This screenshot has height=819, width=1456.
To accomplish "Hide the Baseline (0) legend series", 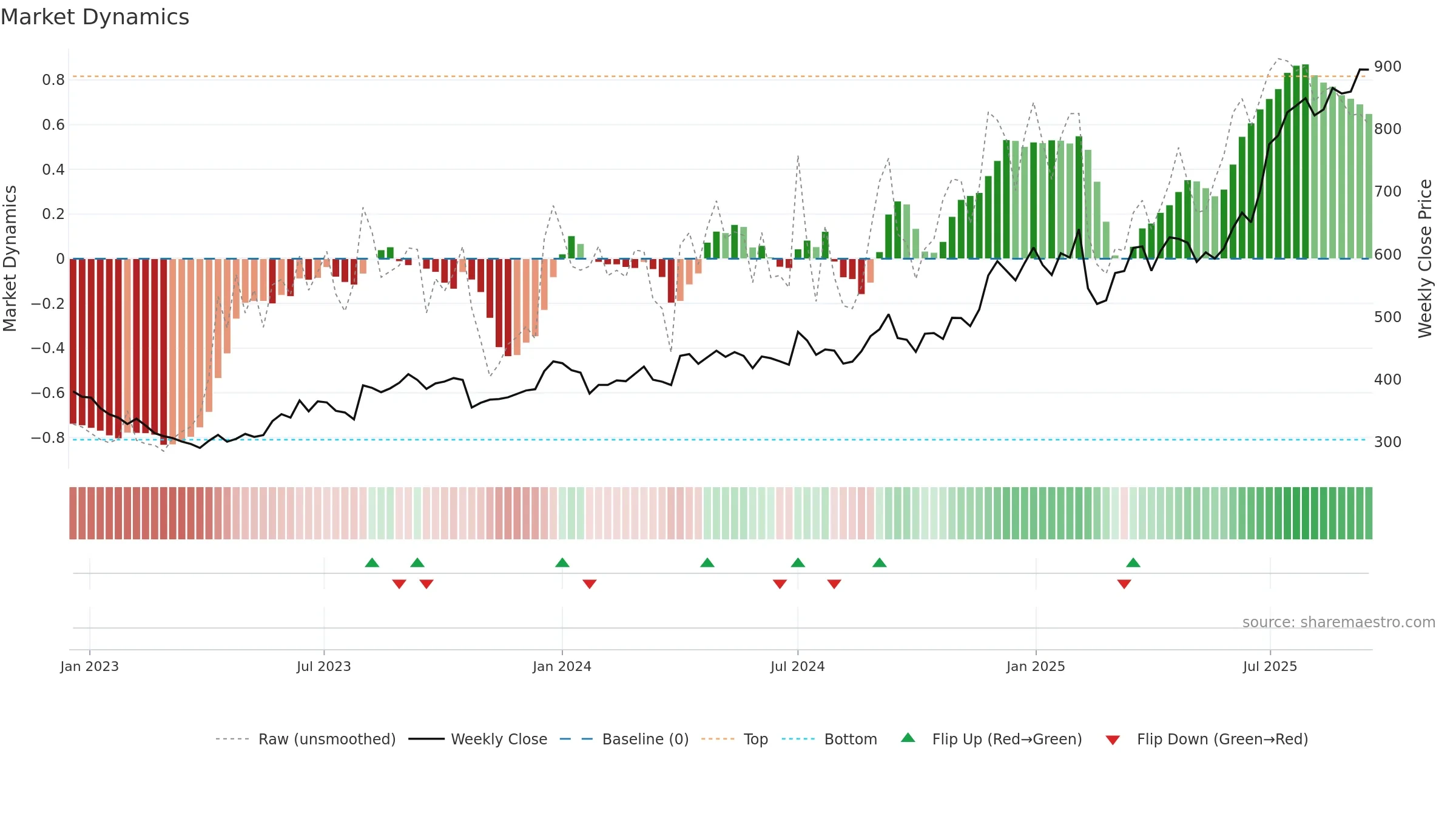I will pyautogui.click(x=624, y=739).
